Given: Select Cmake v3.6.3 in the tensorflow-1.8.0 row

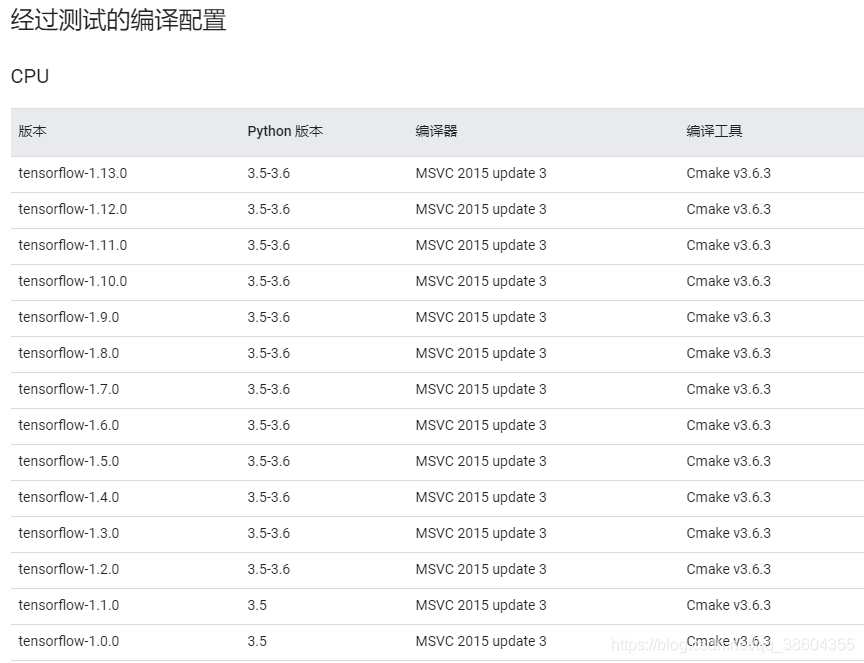Looking at the screenshot, I should tap(728, 353).
